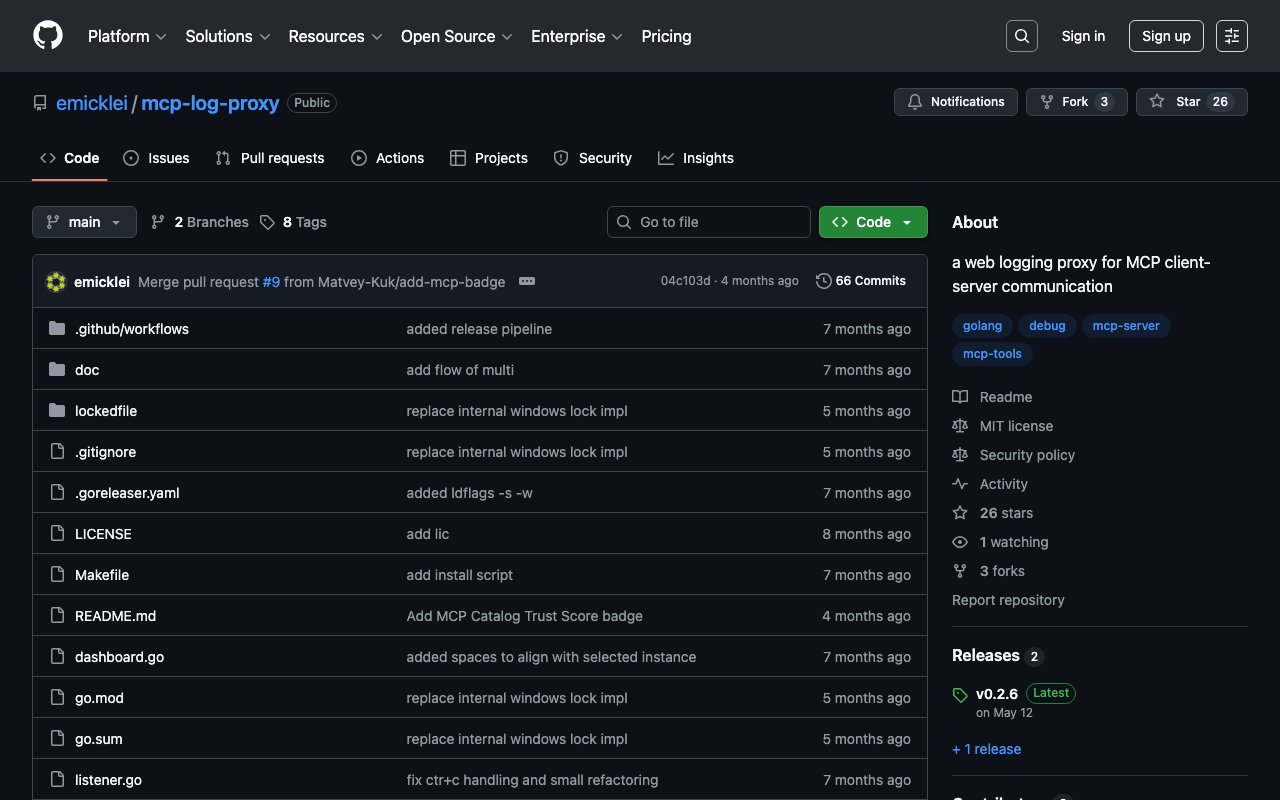The image size is (1280, 800).
Task: Expand the green Code dropdown button
Action: point(872,222)
